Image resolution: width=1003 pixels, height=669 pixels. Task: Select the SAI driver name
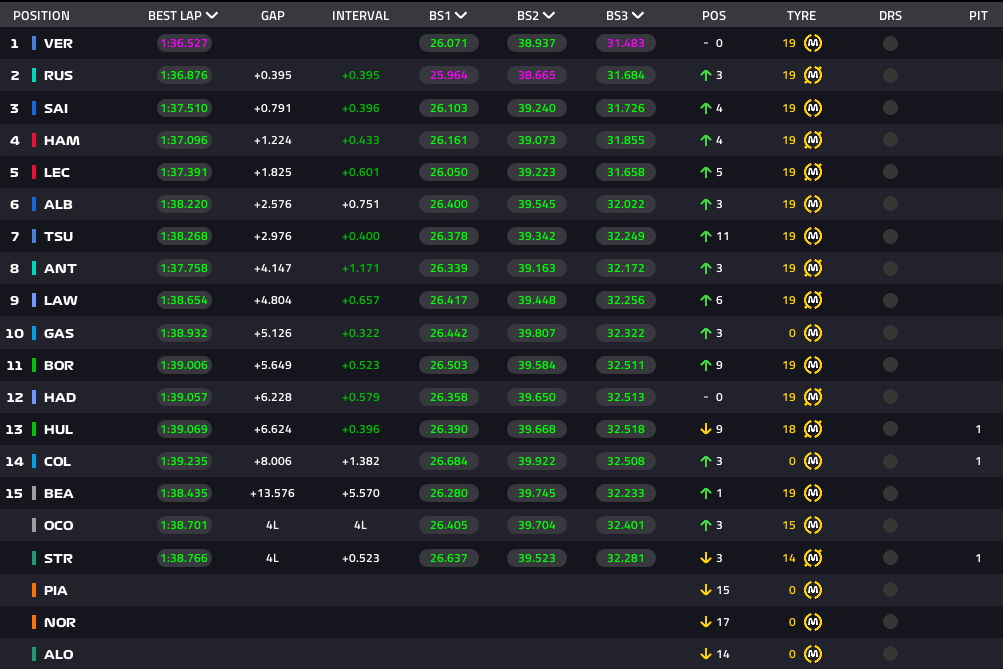pos(56,108)
